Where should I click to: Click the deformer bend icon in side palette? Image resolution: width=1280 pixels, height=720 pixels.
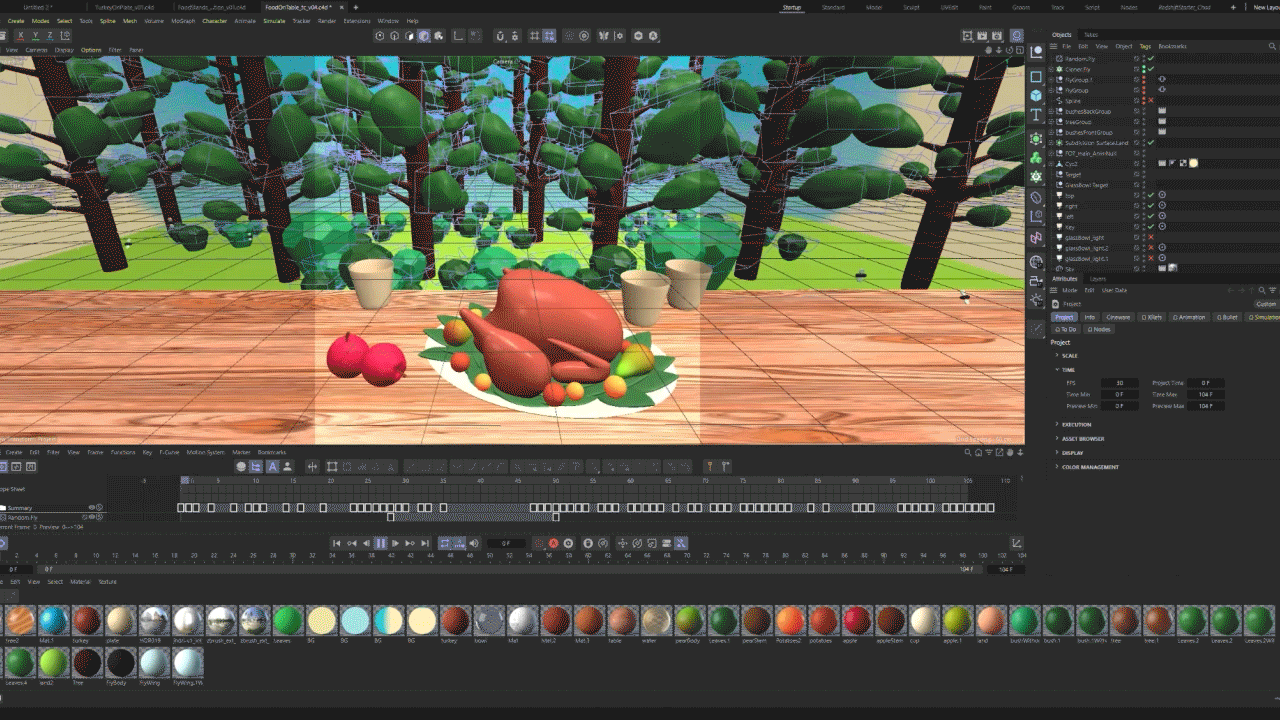click(1036, 198)
